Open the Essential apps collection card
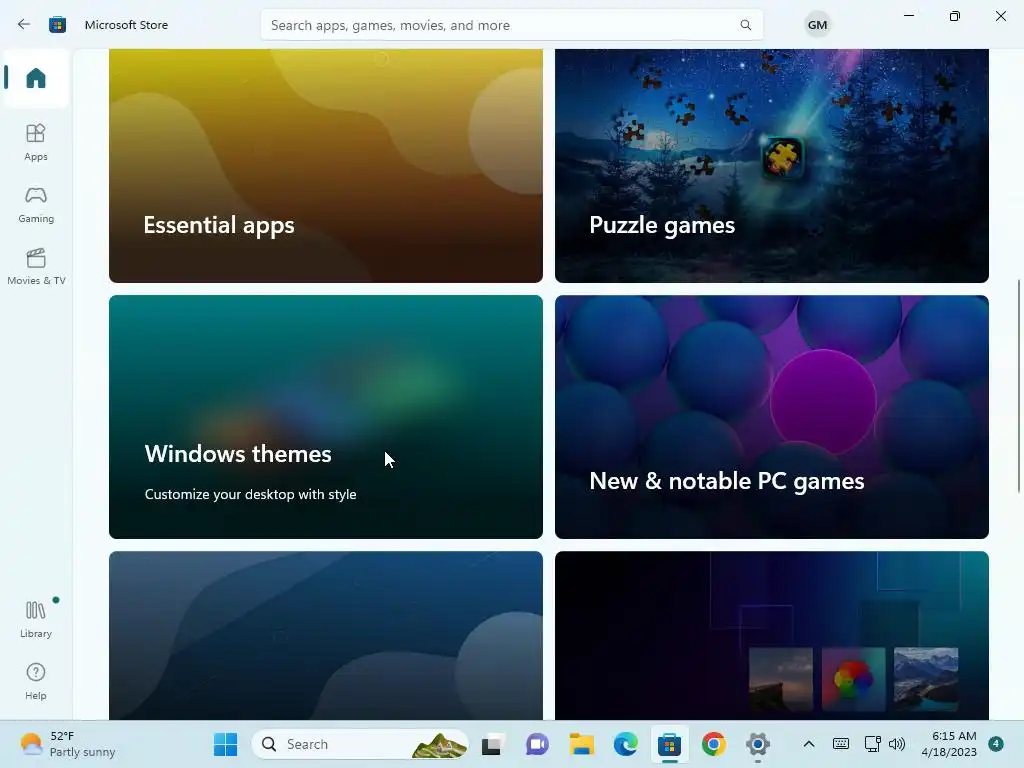The image size is (1024, 768). 325,166
